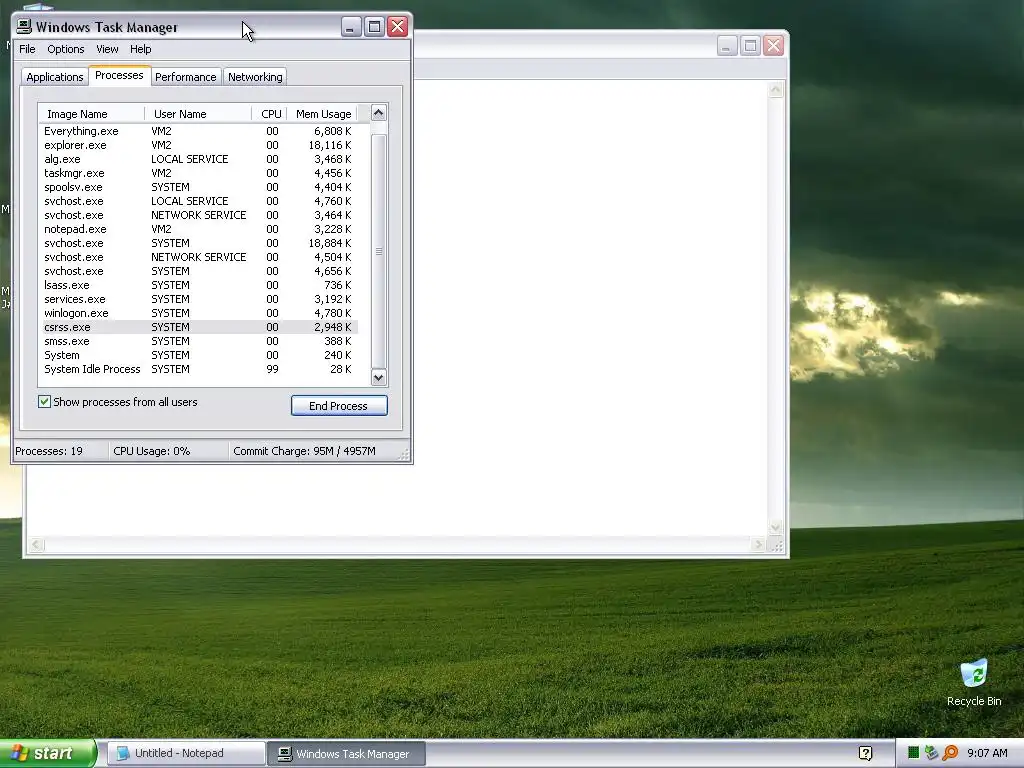Viewport: 1024px width, 768px height.
Task: Select the alg.exe process row
Action: [199, 159]
